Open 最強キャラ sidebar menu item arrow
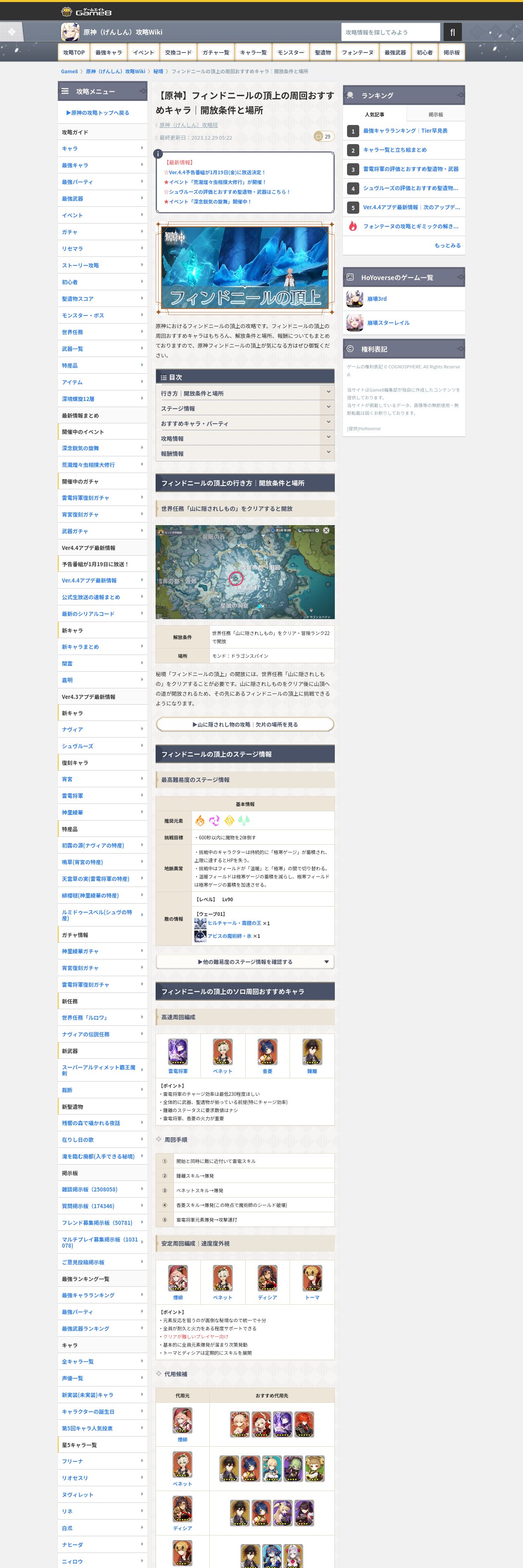This screenshot has width=523, height=1568. (142, 165)
